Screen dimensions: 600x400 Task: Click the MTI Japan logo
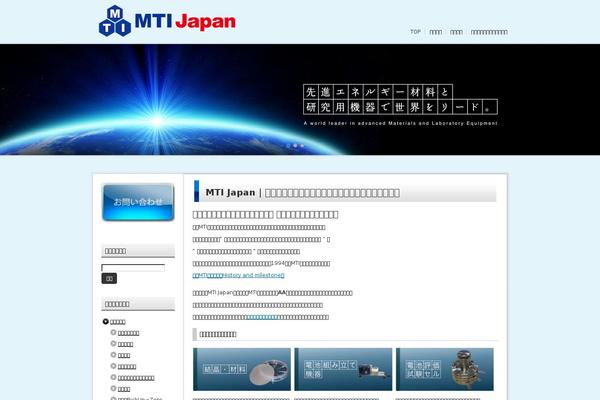pyautogui.click(x=167, y=21)
